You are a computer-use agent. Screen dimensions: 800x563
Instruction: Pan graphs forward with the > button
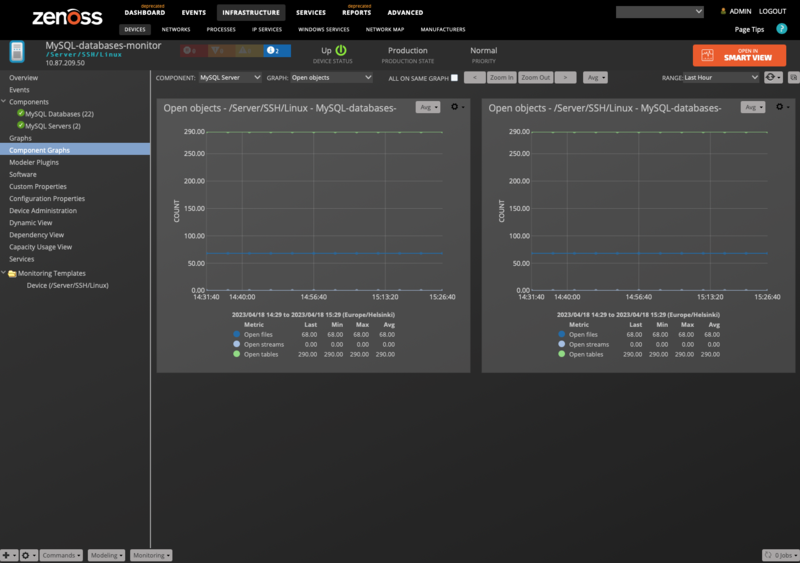click(x=565, y=78)
